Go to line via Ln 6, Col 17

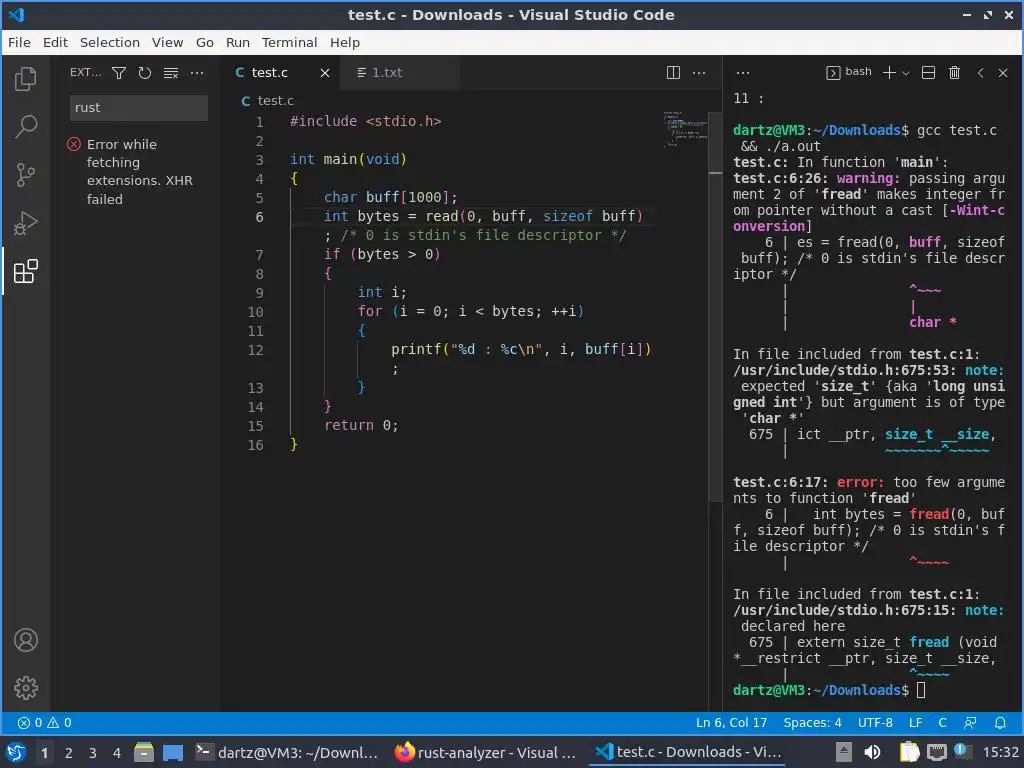[731, 722]
